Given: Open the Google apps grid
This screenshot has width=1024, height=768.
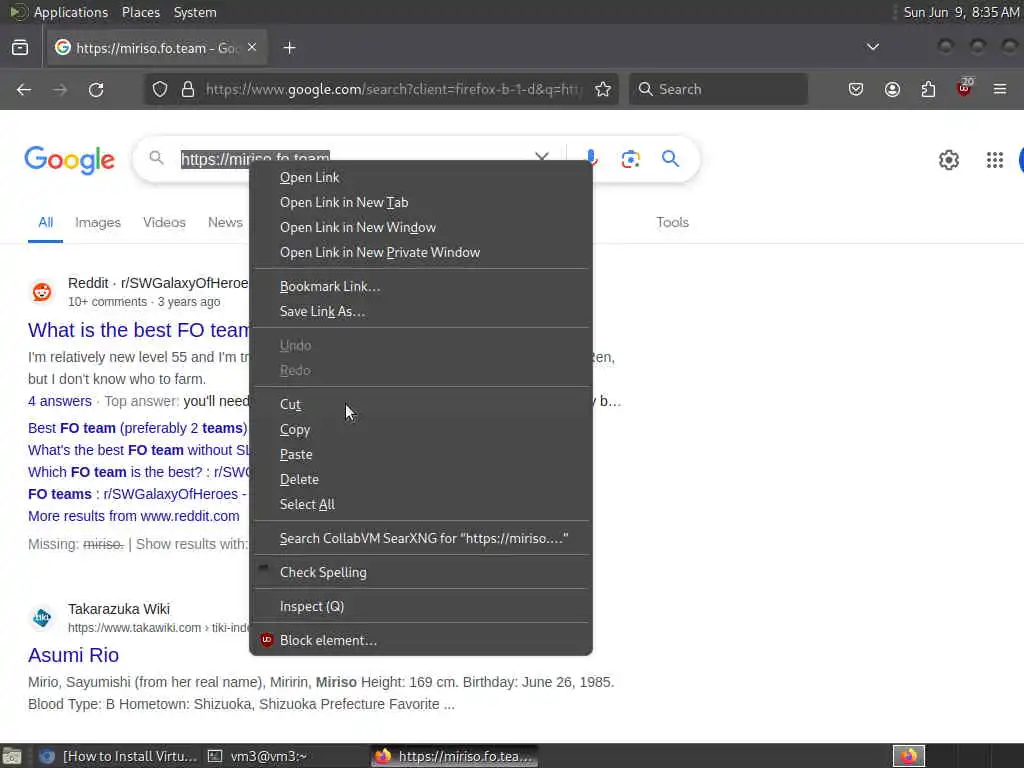Looking at the screenshot, I should [x=995, y=160].
